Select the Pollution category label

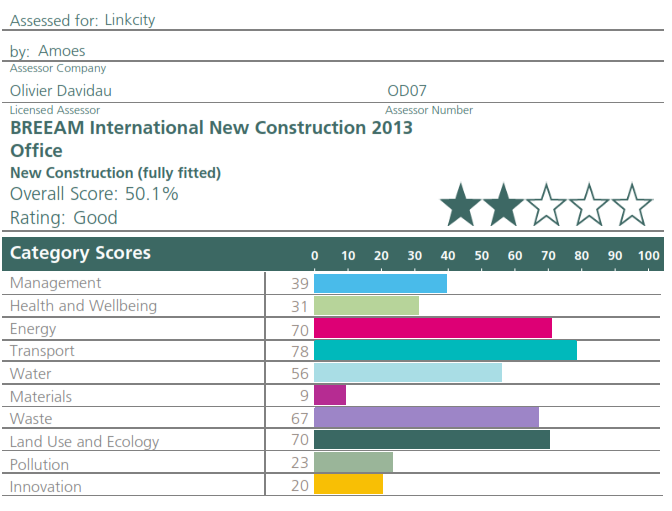39,465
